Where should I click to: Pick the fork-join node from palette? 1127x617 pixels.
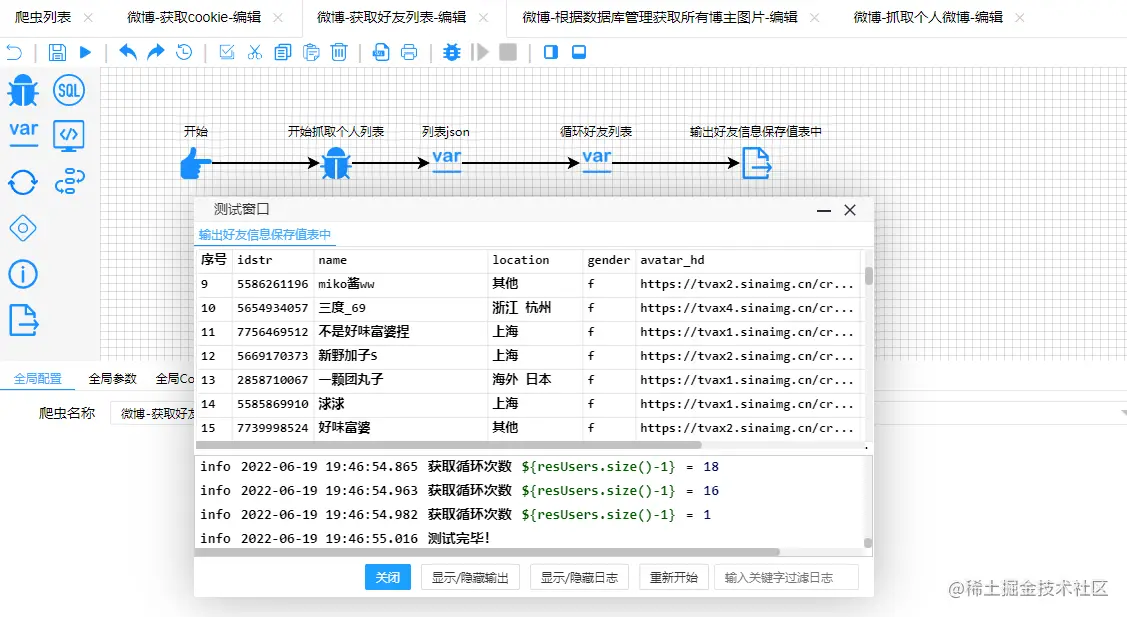pyautogui.click(x=69, y=182)
